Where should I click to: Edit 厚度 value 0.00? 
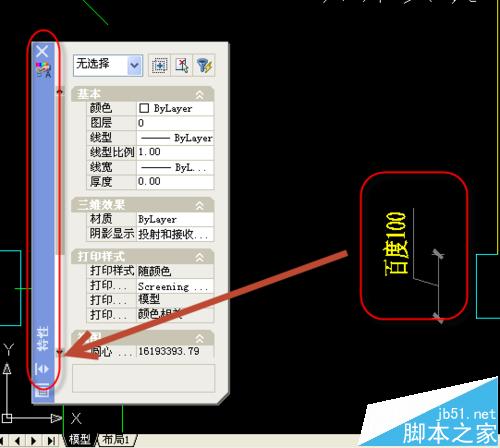(175, 182)
